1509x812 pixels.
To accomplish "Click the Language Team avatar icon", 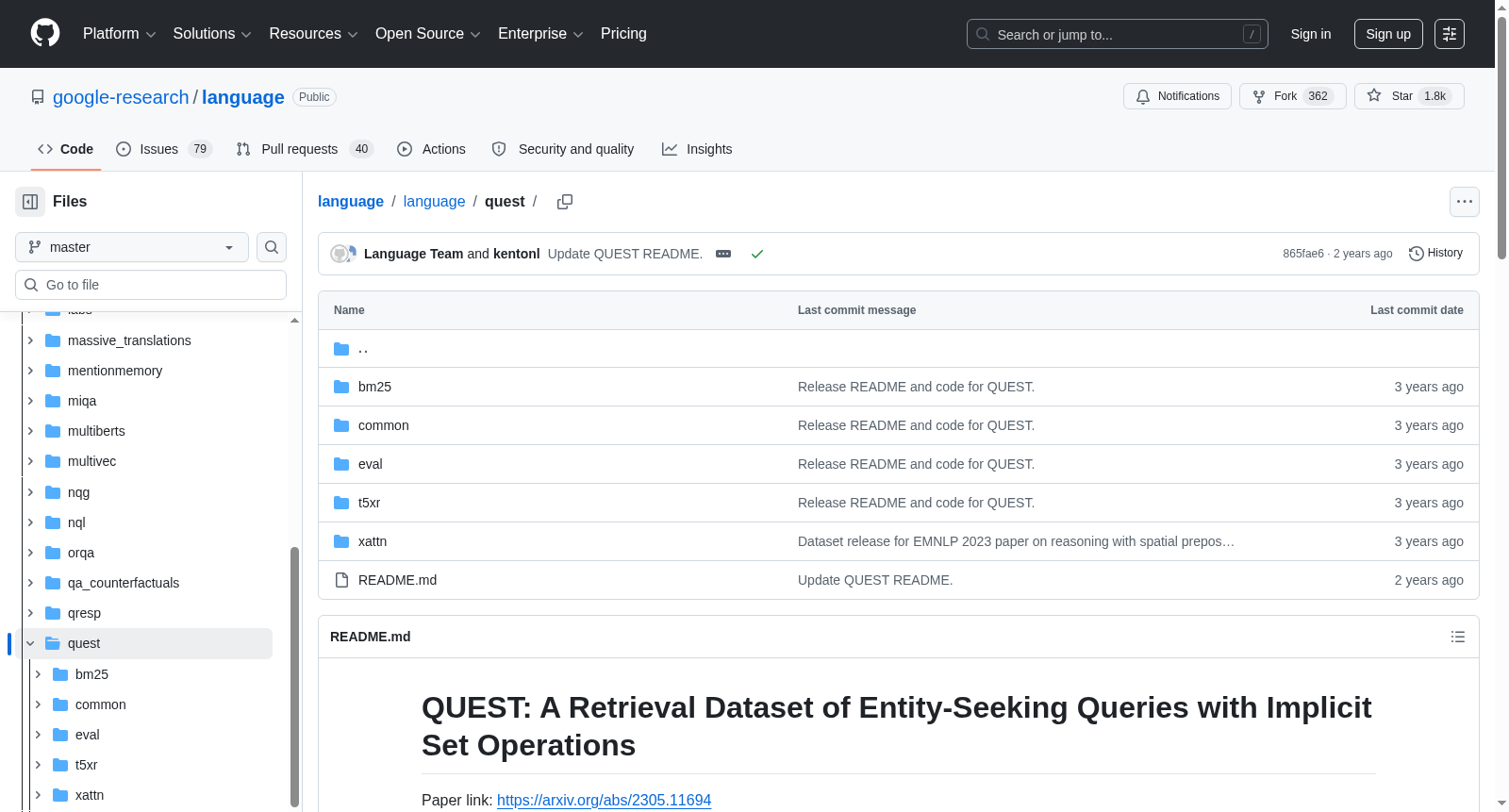I will (340, 254).
